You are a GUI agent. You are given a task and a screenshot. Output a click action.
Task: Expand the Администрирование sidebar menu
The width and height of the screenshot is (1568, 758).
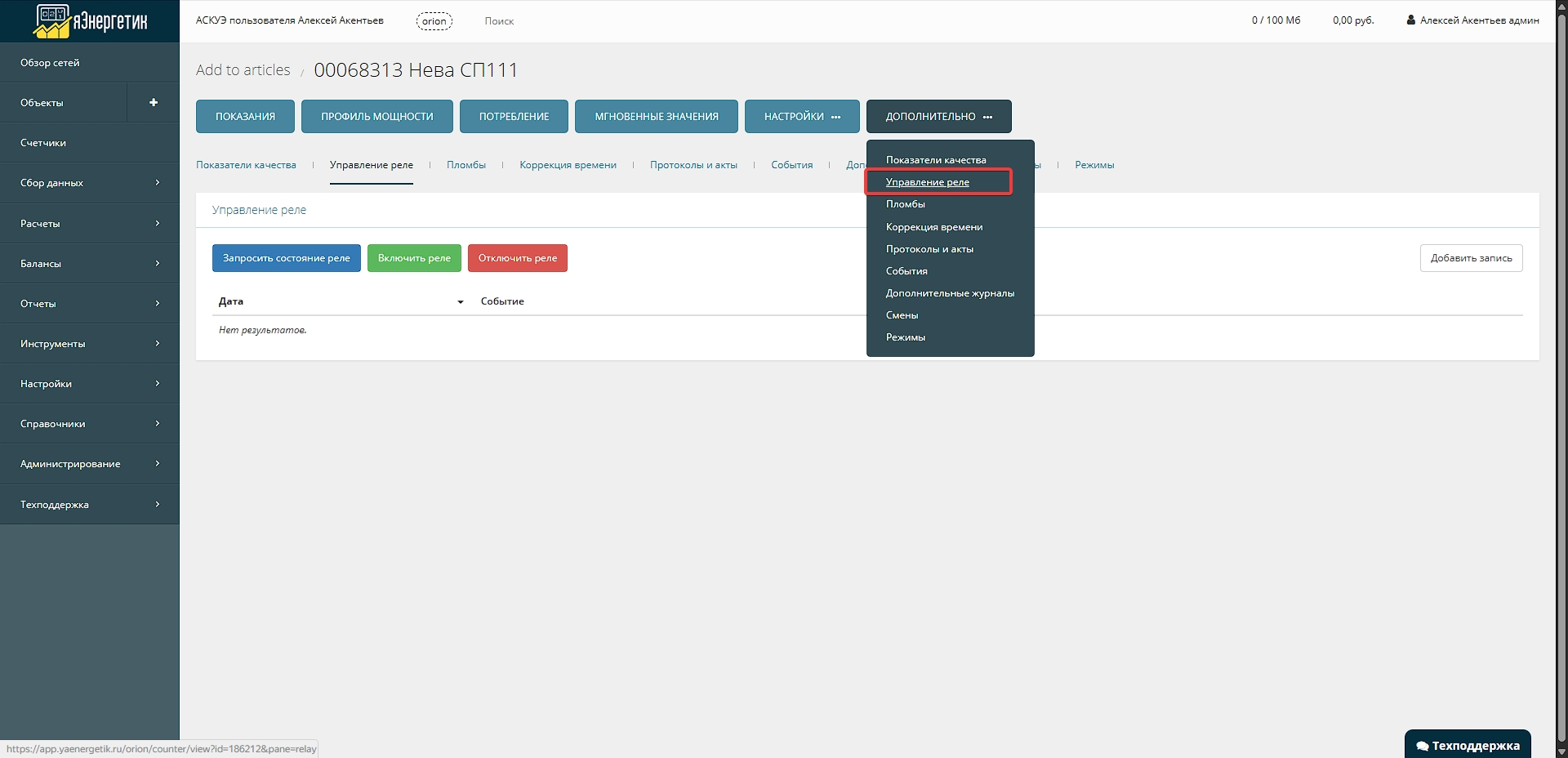point(90,464)
